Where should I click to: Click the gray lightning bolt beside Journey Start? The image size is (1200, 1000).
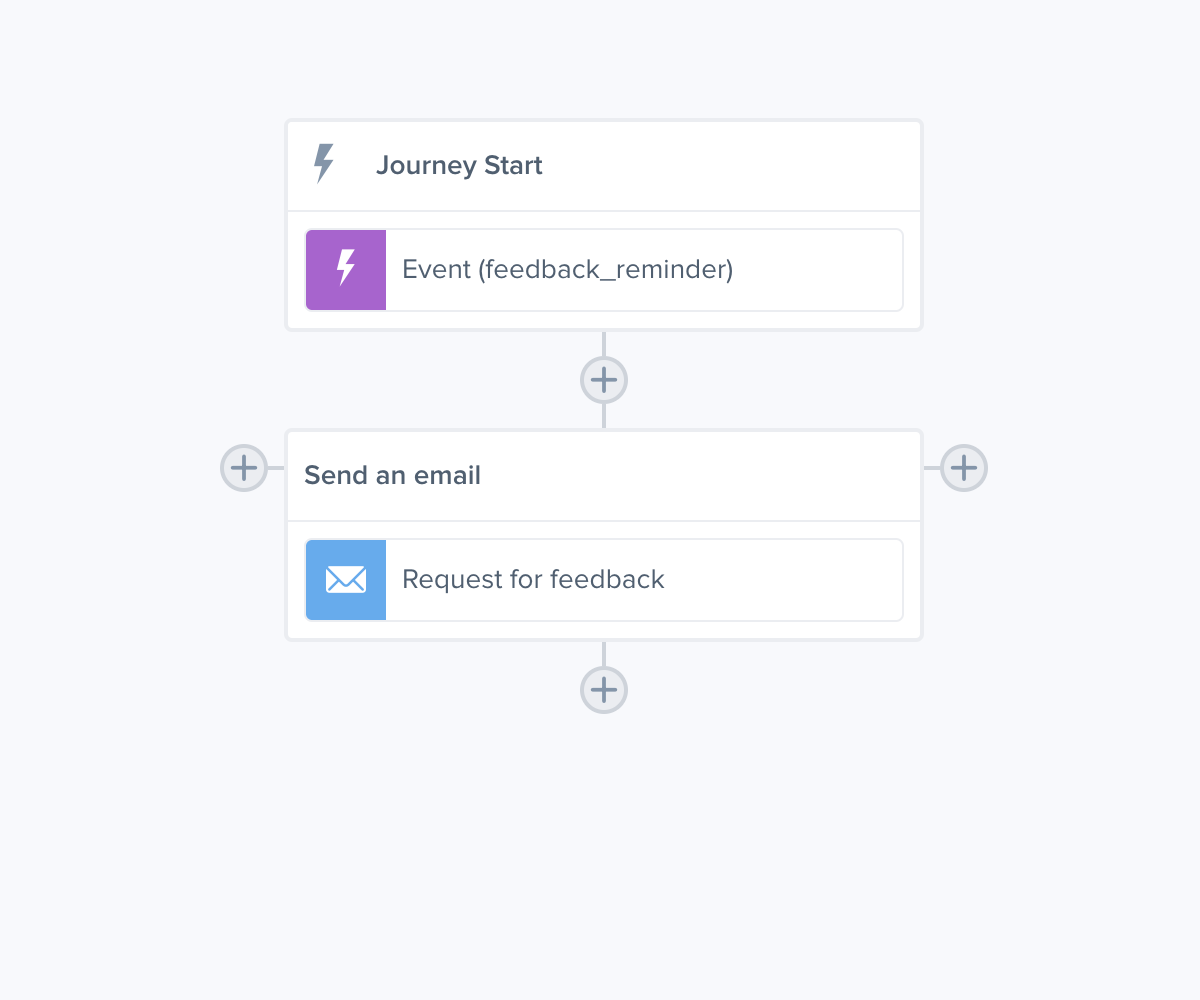click(x=323, y=163)
